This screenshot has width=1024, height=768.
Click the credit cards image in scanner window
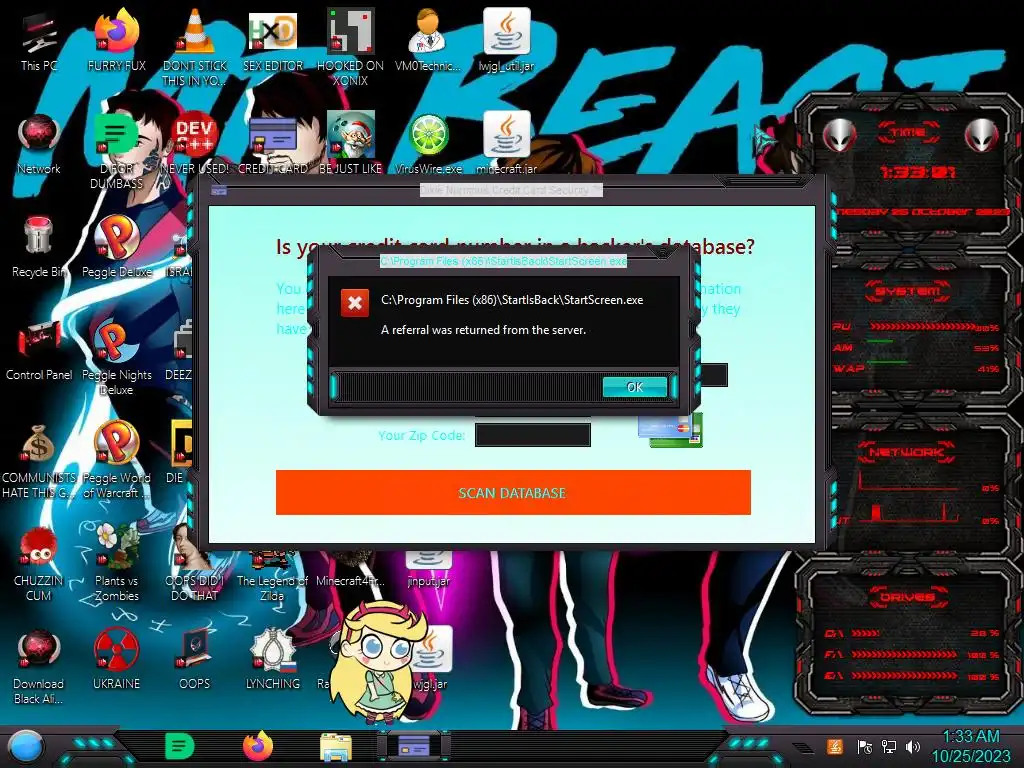(671, 431)
